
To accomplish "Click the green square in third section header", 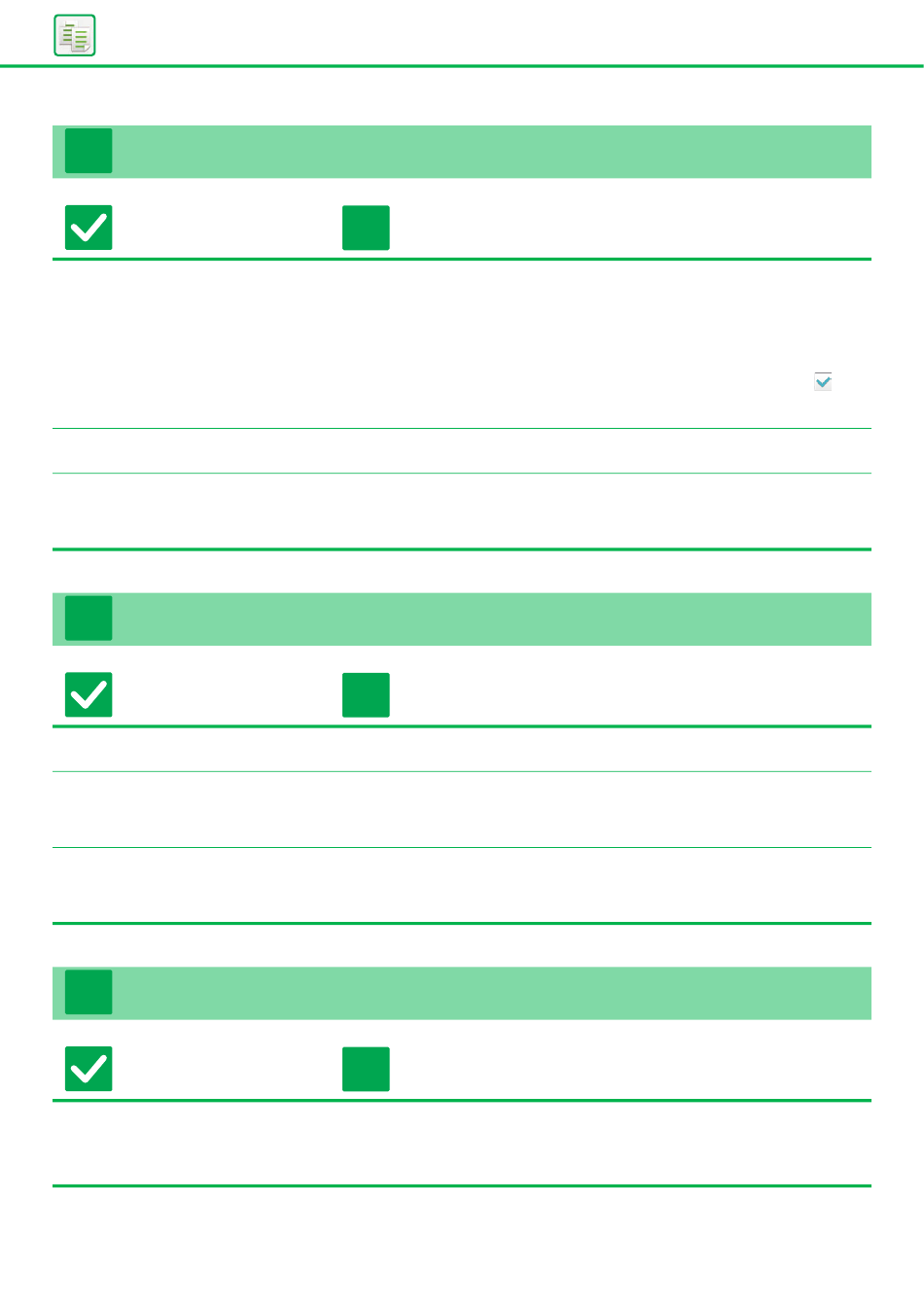I will [x=89, y=992].
